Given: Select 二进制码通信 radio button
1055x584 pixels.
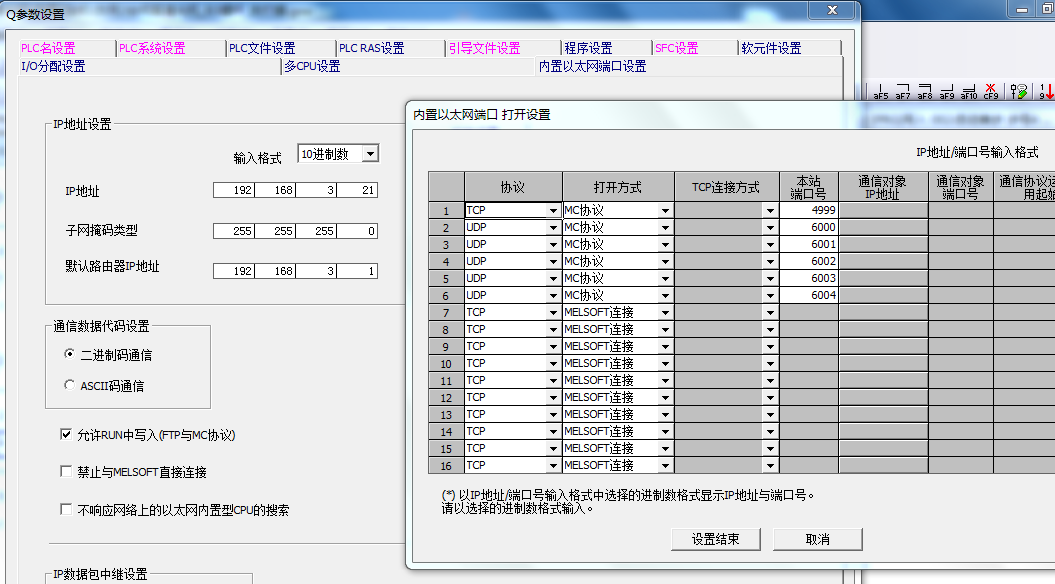Looking at the screenshot, I should [69, 354].
